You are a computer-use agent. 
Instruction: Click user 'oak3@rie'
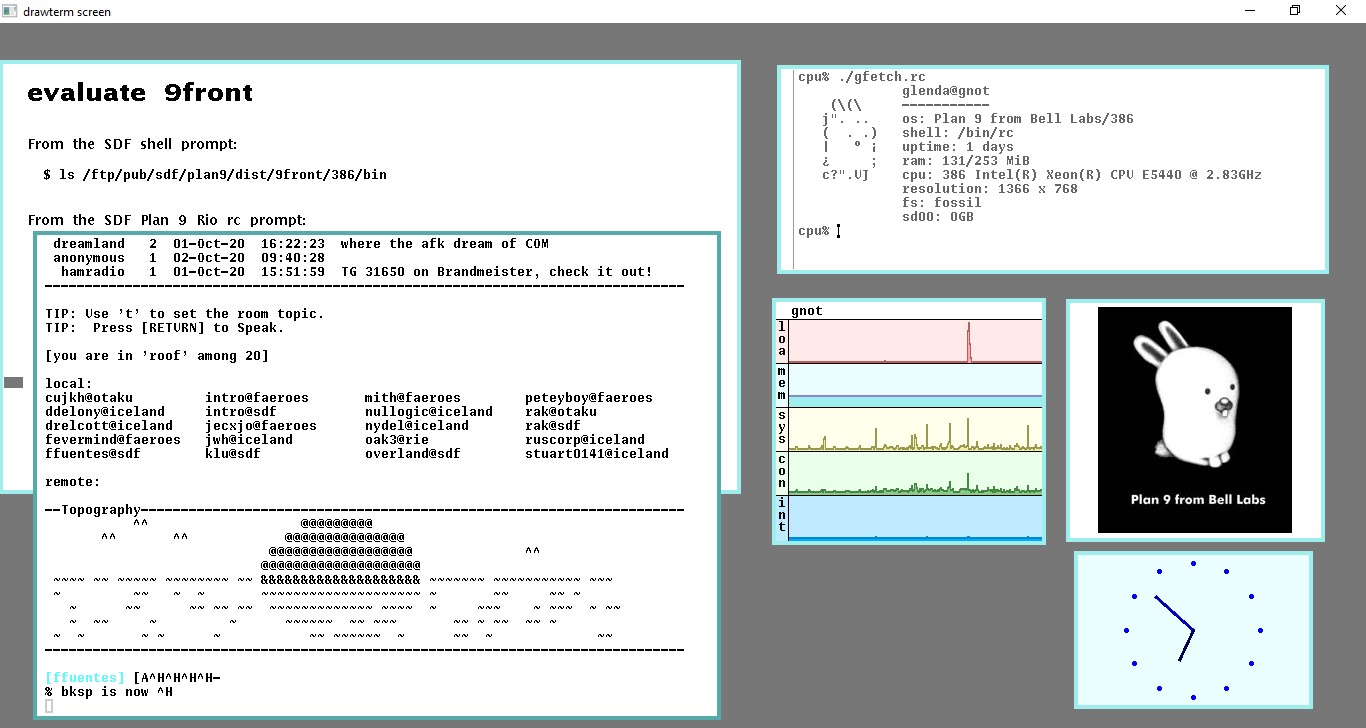[397, 440]
